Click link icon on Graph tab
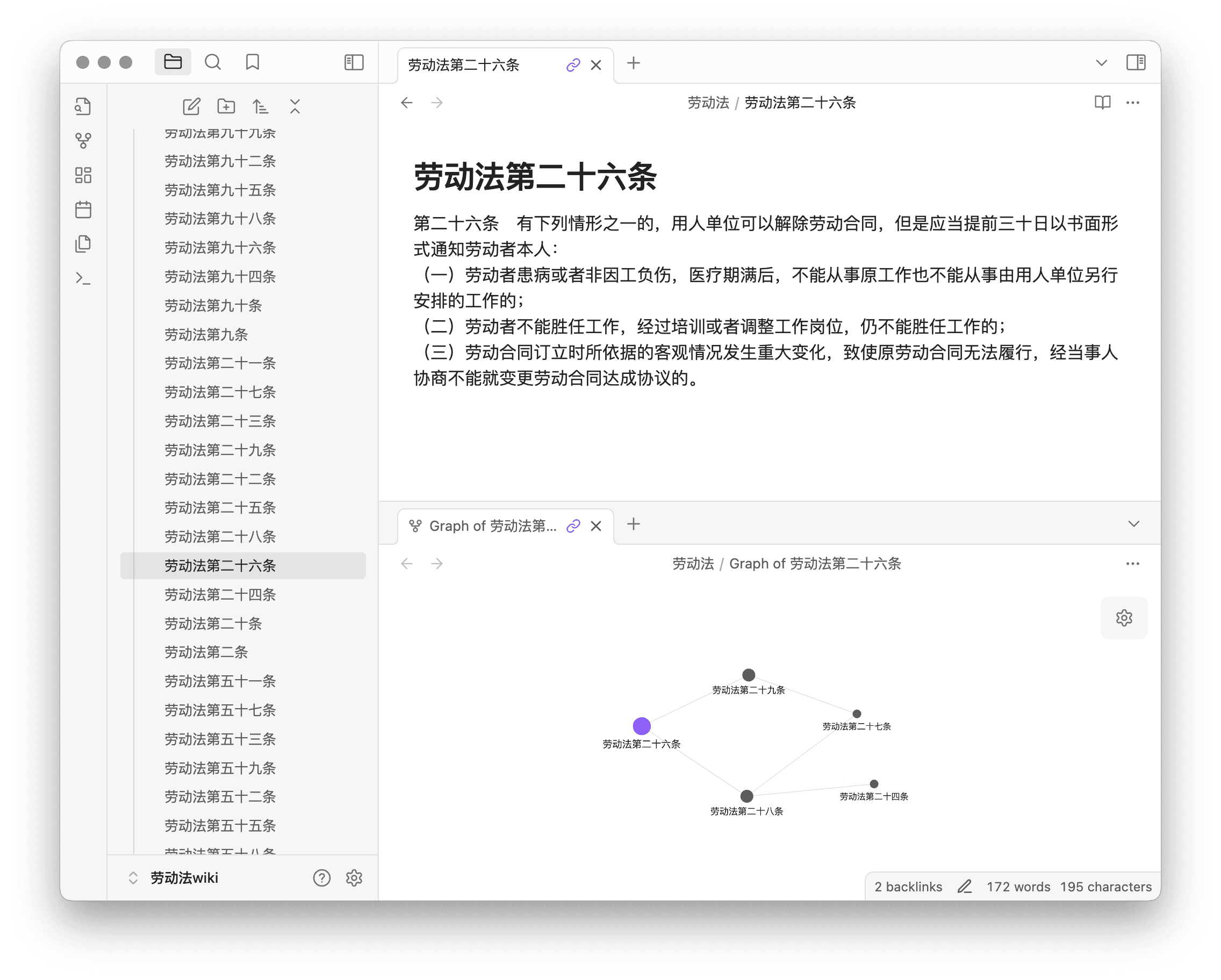Viewport: 1221px width, 980px height. (x=573, y=526)
